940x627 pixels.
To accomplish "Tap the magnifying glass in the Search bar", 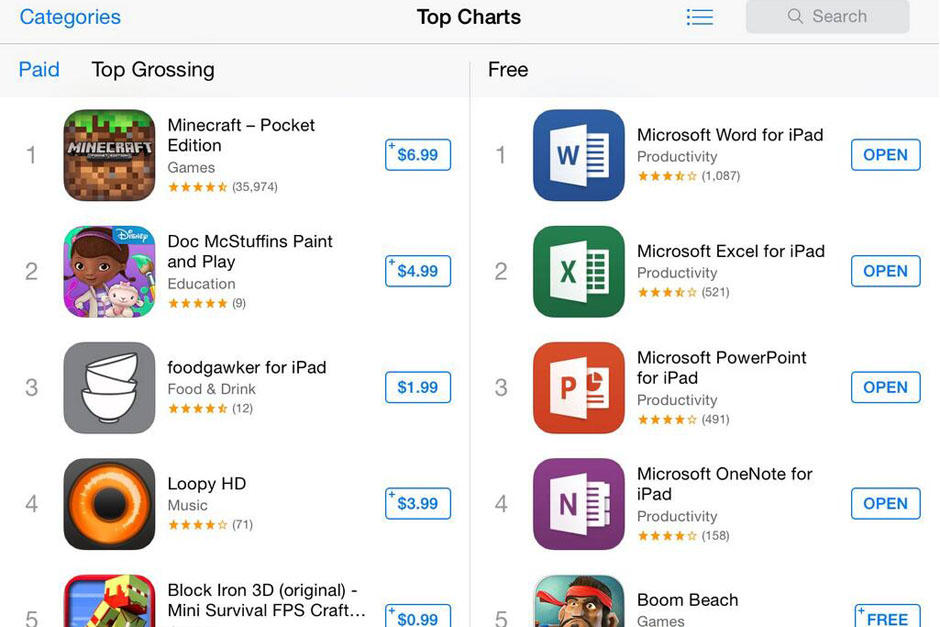I will tap(795, 16).
